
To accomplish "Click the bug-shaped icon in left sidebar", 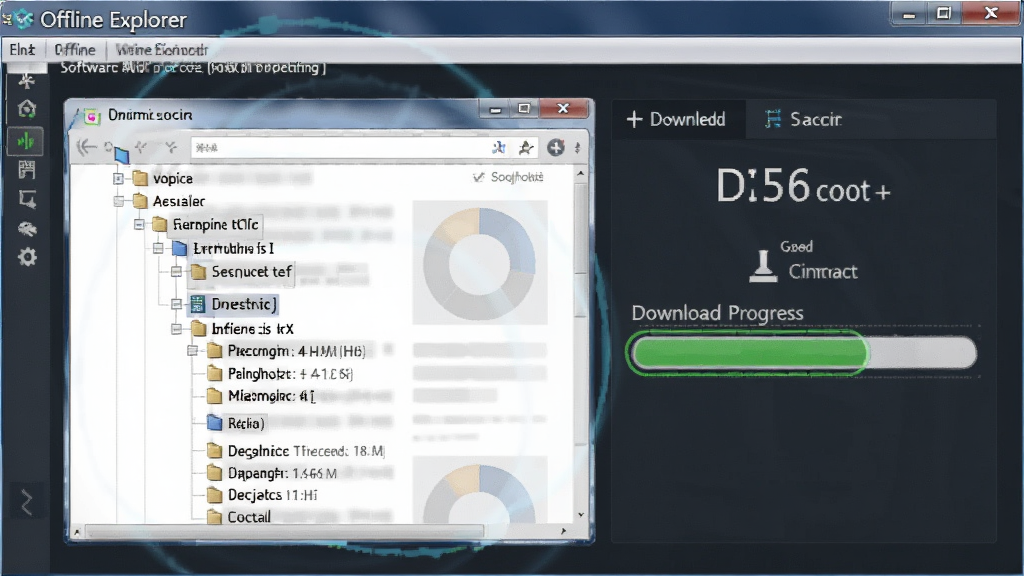I will [27, 229].
